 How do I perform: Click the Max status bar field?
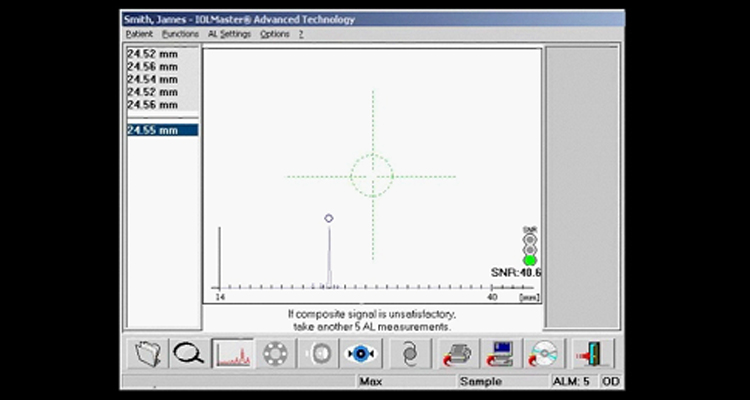[x=406, y=381]
